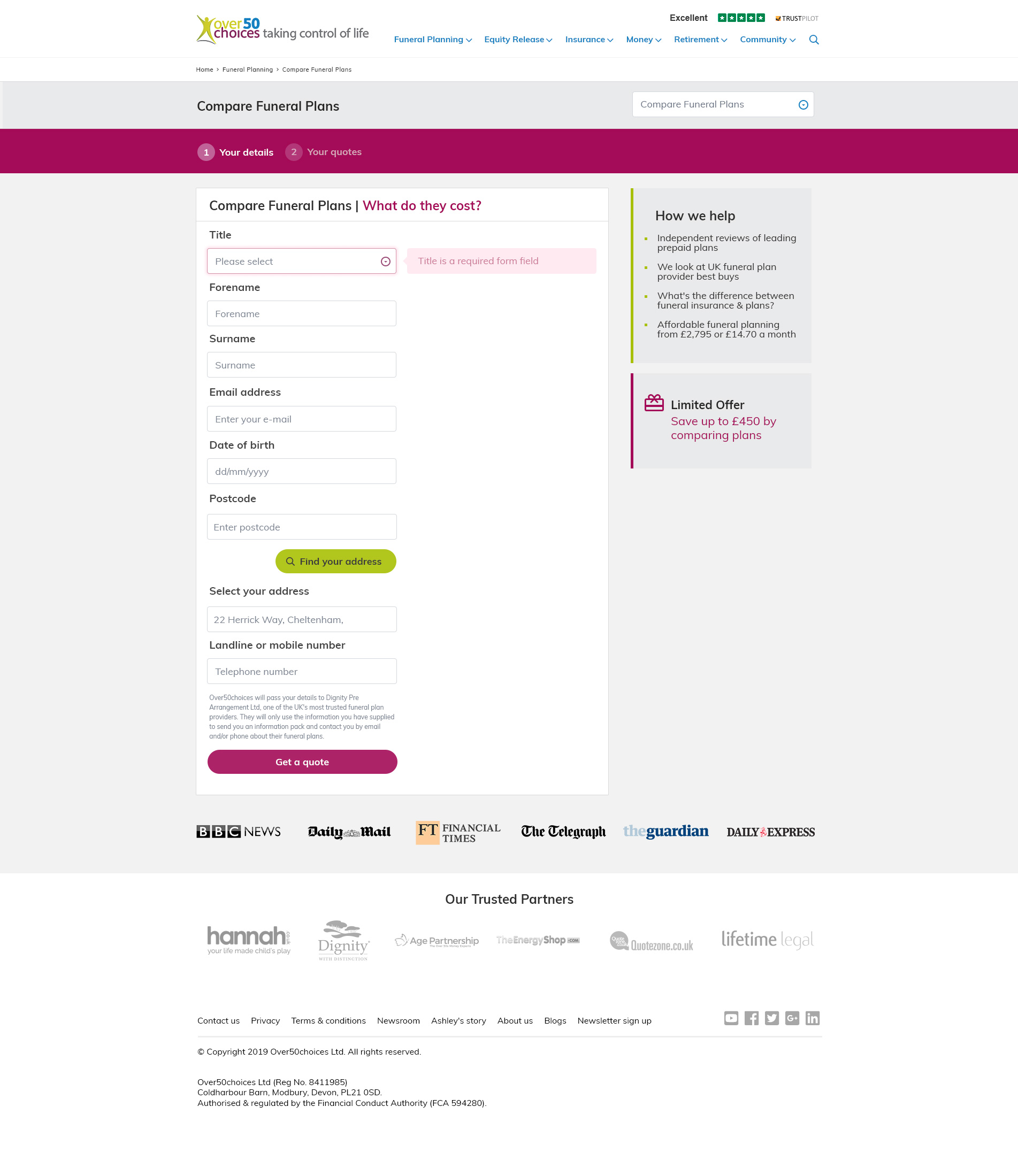The width and height of the screenshot is (1018, 1176).
Task: Focus the Email address input field
Action: pyautogui.click(x=301, y=419)
